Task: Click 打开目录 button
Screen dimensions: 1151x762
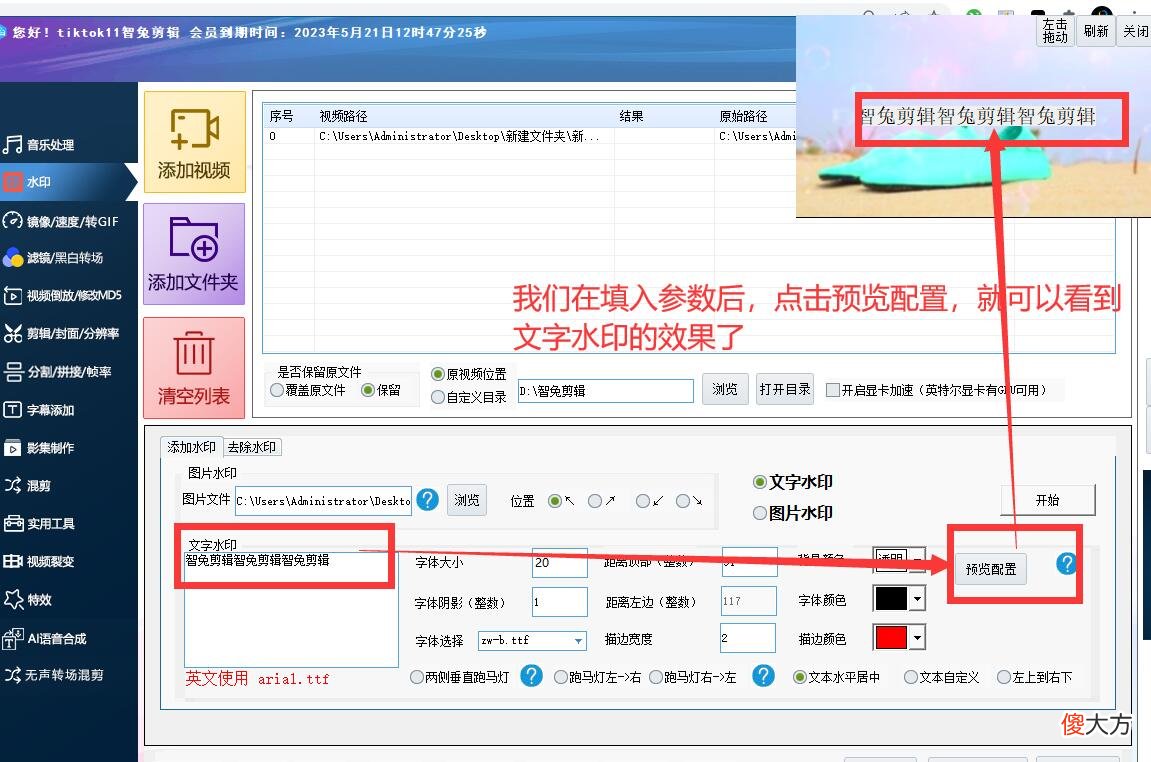Action: tap(785, 389)
